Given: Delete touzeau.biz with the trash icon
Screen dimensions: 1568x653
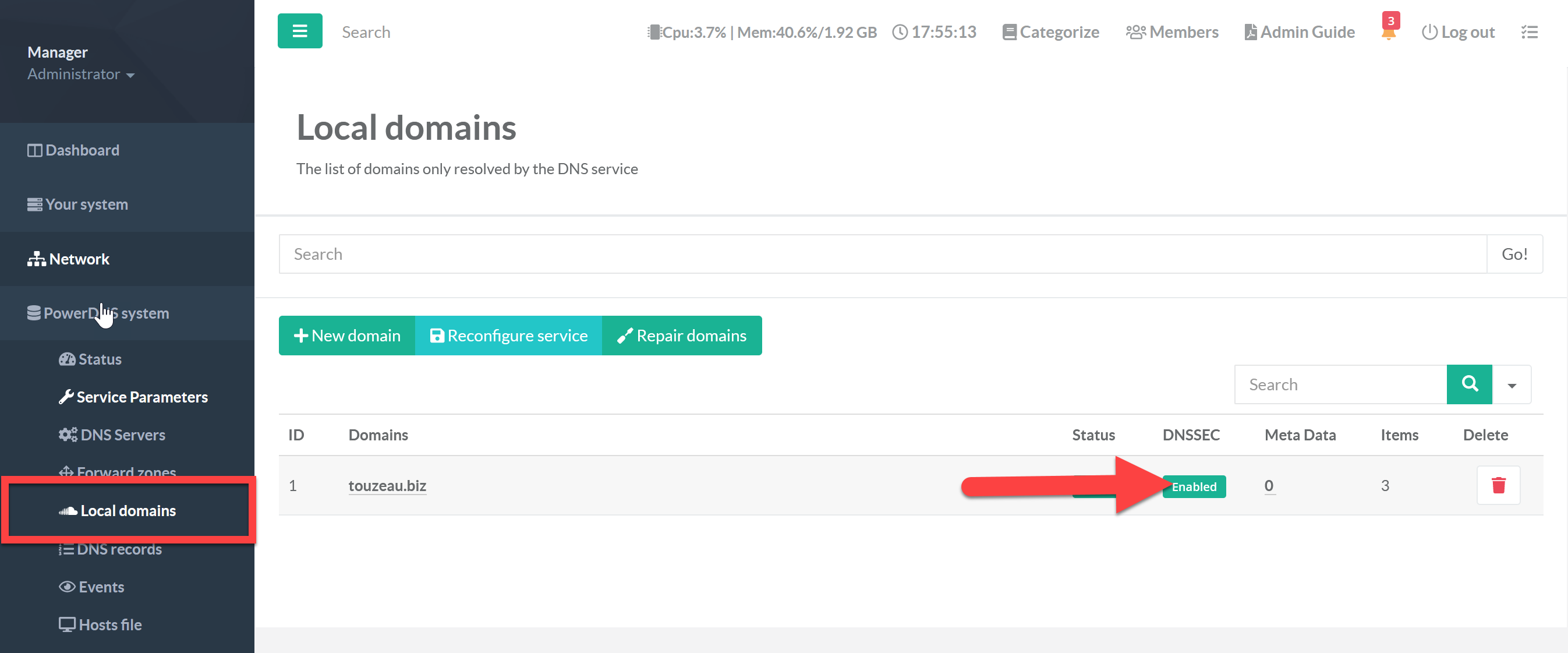Looking at the screenshot, I should click(x=1498, y=485).
